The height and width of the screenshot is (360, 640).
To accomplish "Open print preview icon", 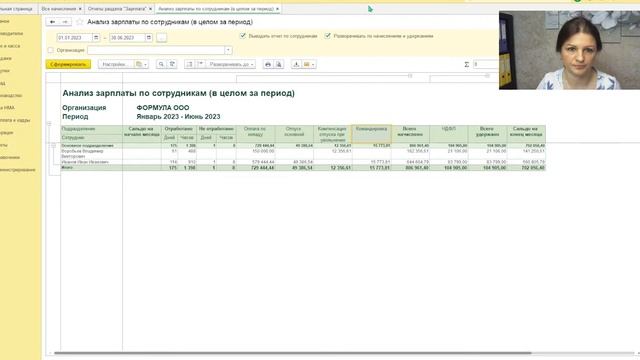I will pos(279,64).
